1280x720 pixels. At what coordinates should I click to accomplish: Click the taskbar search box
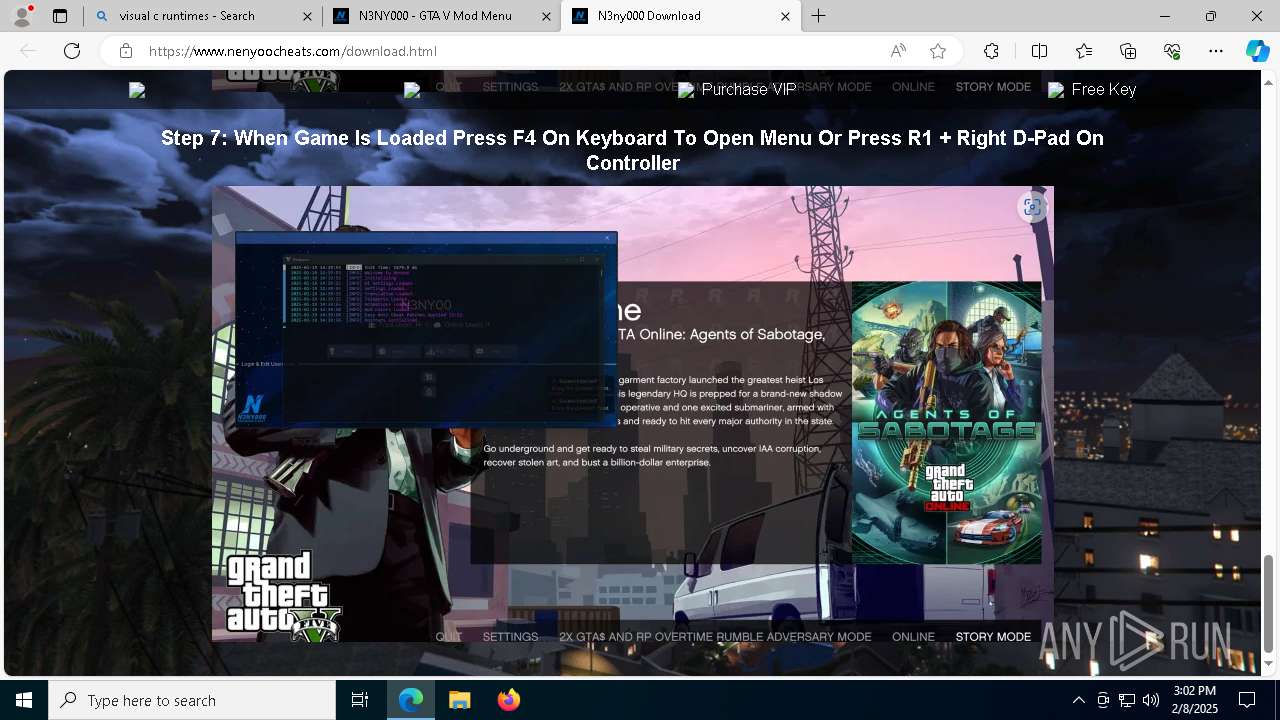pos(192,700)
